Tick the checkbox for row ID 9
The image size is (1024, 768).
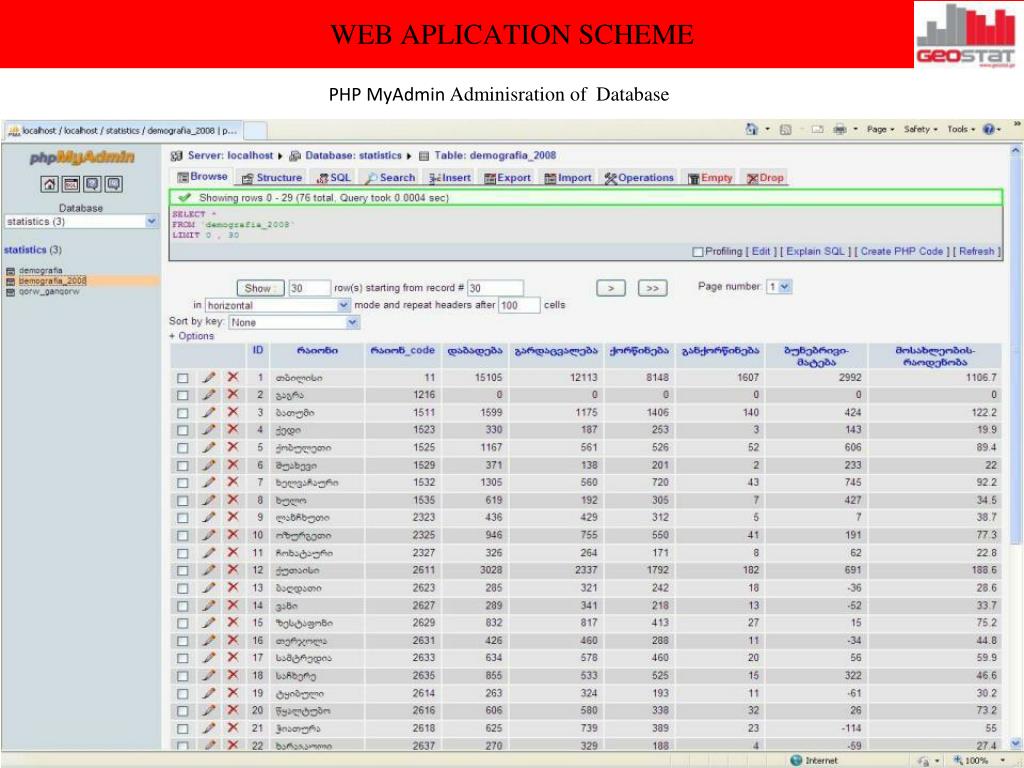click(183, 519)
